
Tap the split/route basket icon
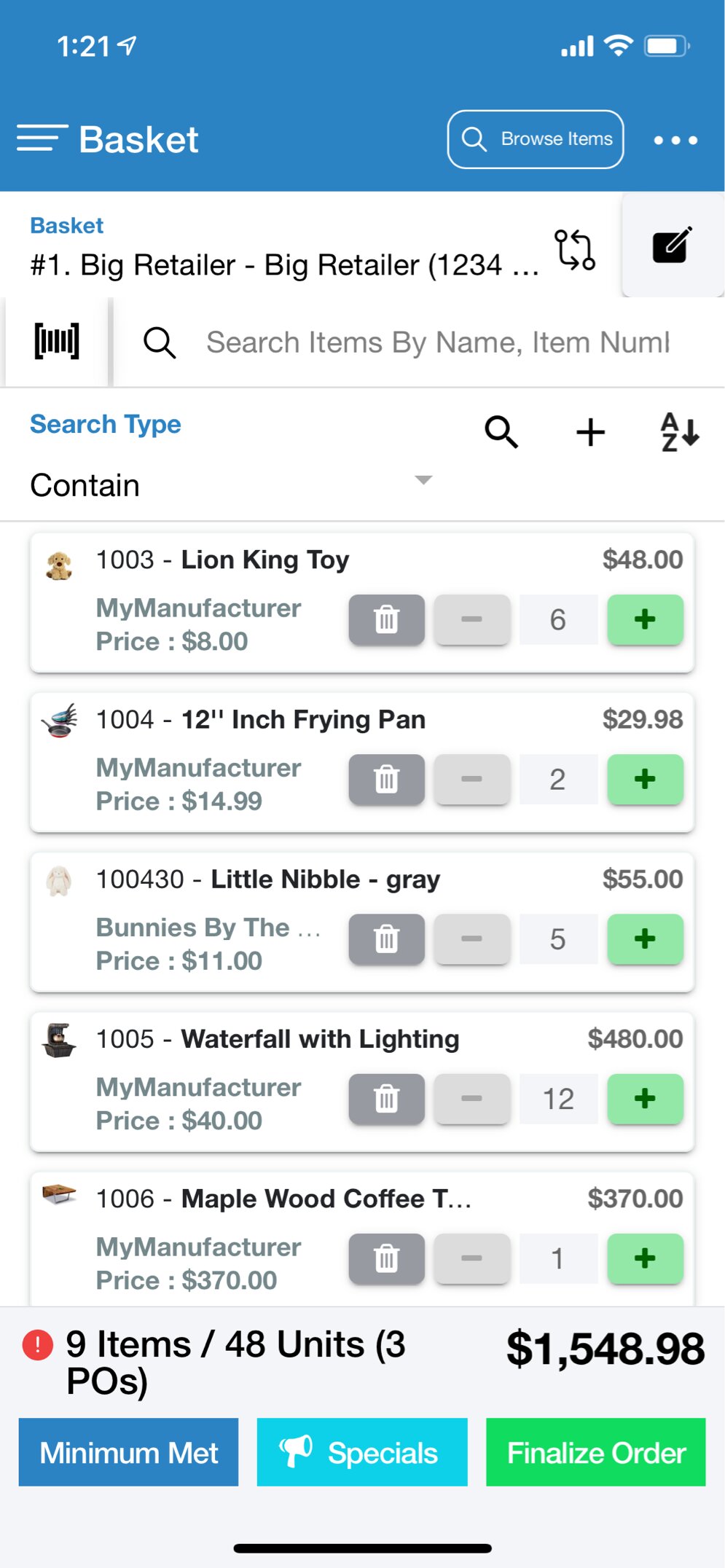click(575, 251)
